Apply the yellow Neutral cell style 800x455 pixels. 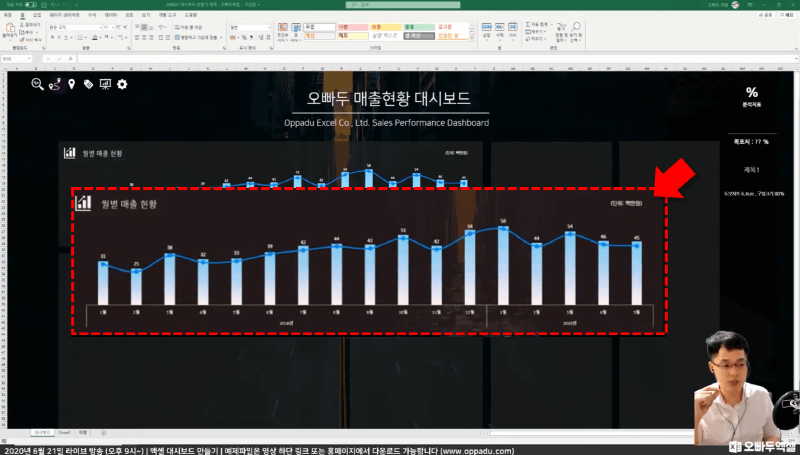coord(386,27)
